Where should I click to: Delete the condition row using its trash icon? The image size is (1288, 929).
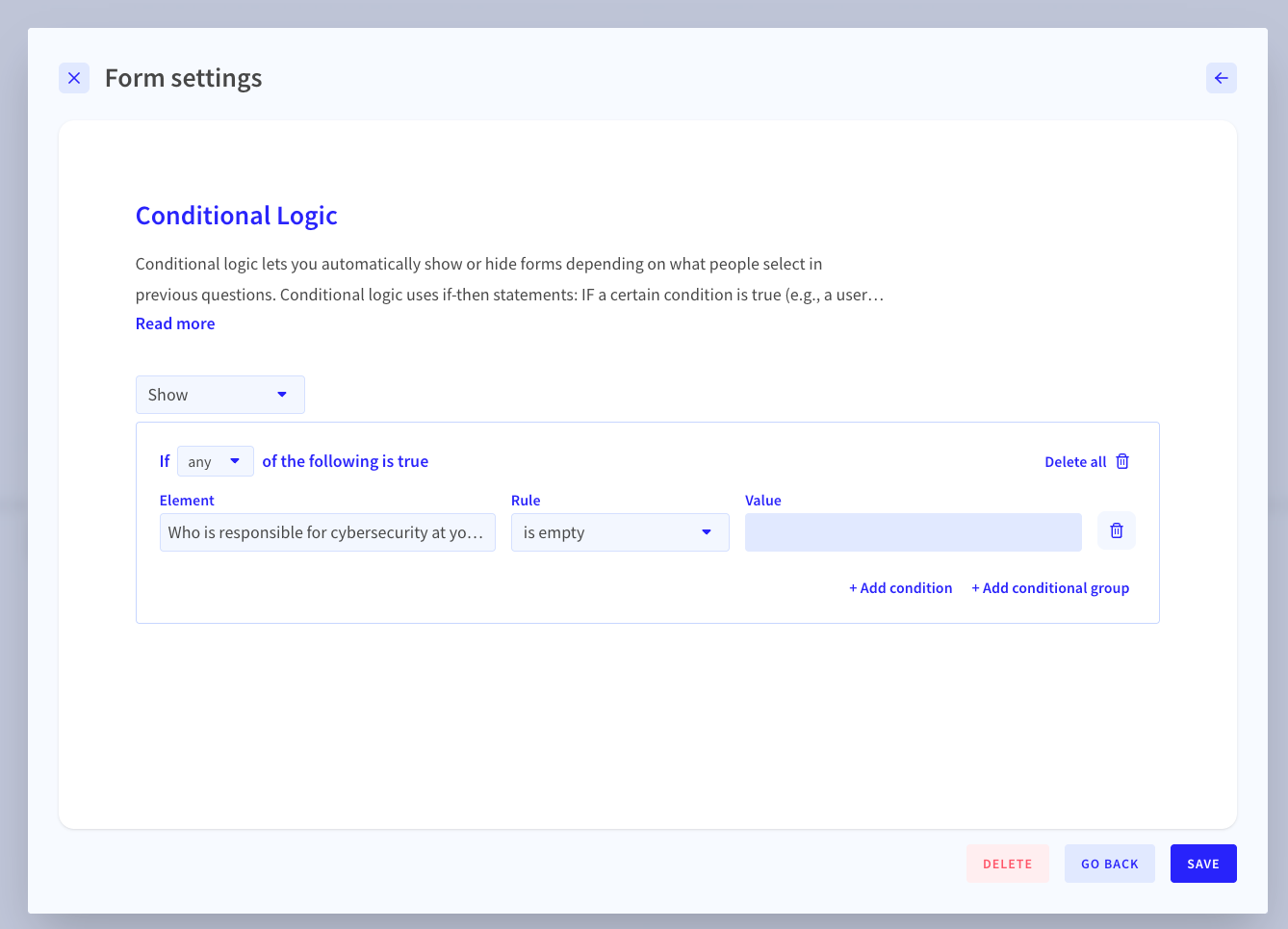1117,530
